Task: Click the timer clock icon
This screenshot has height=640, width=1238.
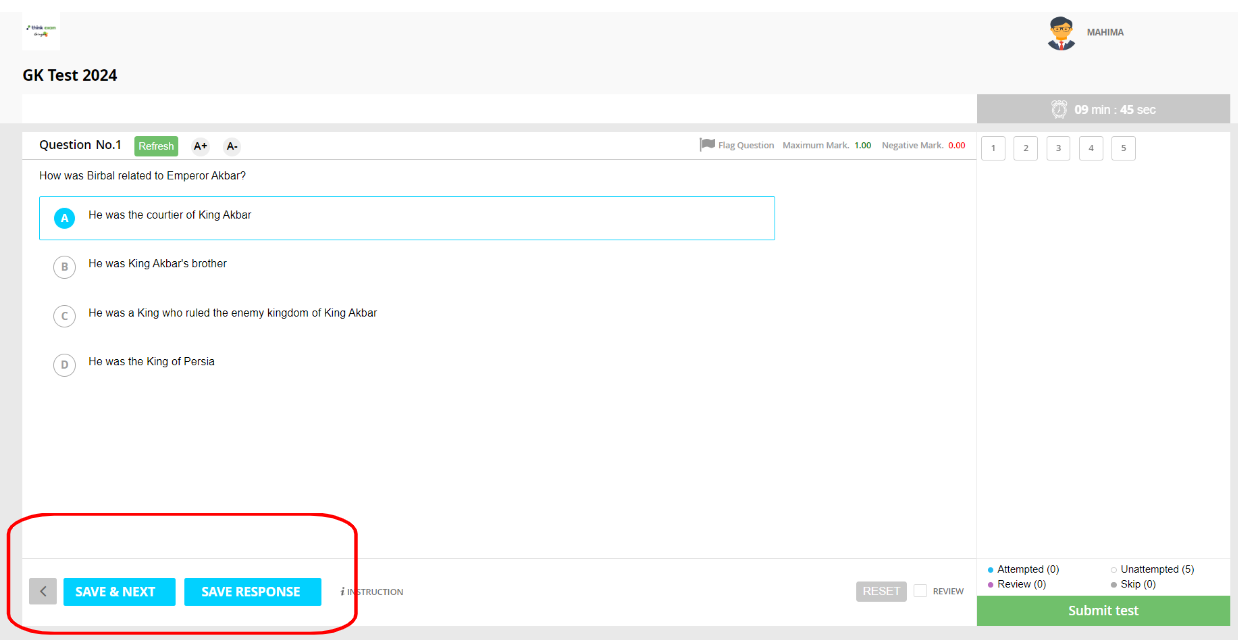Action: click(x=1059, y=109)
